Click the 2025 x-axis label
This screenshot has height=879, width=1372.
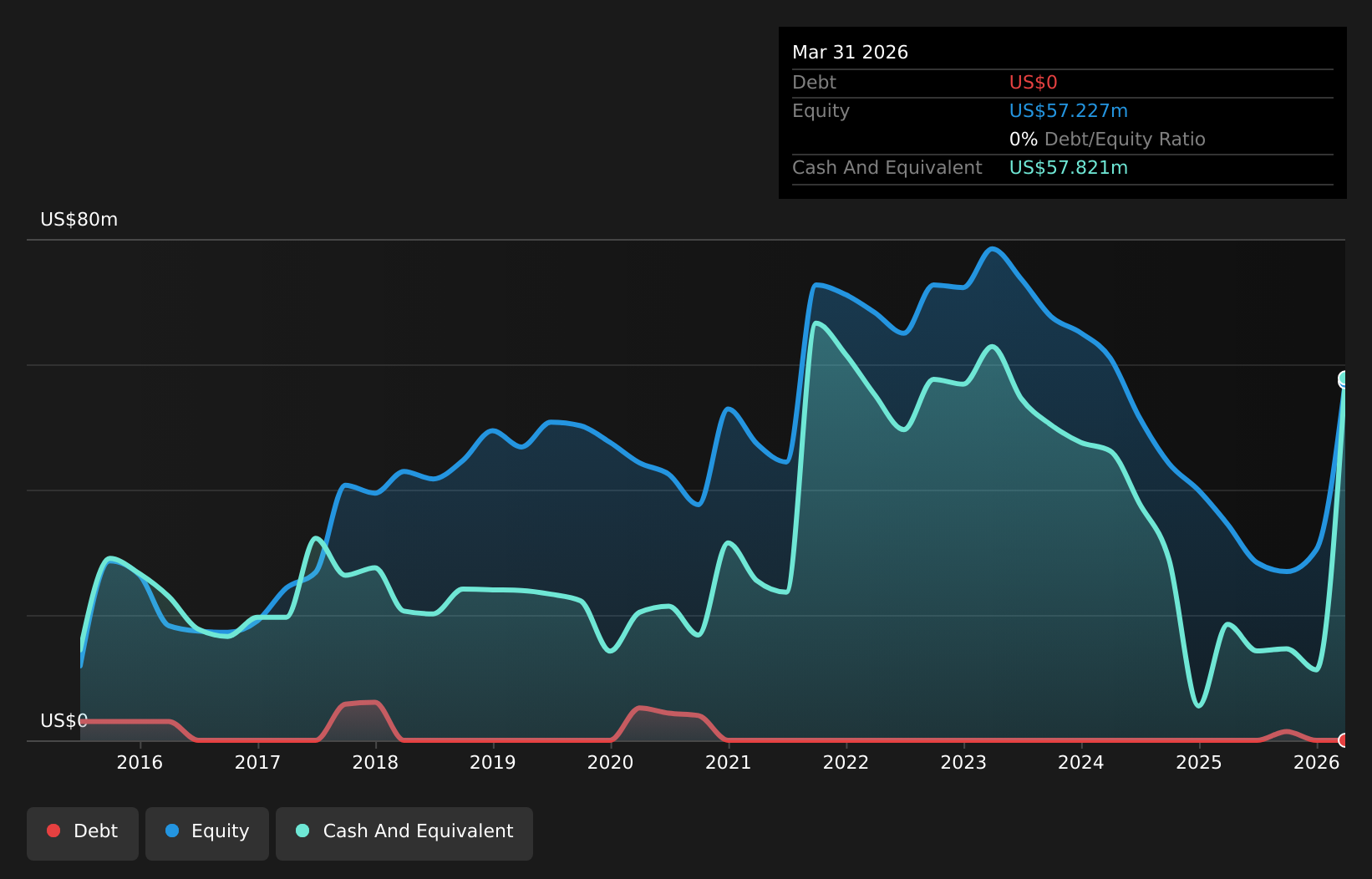[x=1199, y=762]
